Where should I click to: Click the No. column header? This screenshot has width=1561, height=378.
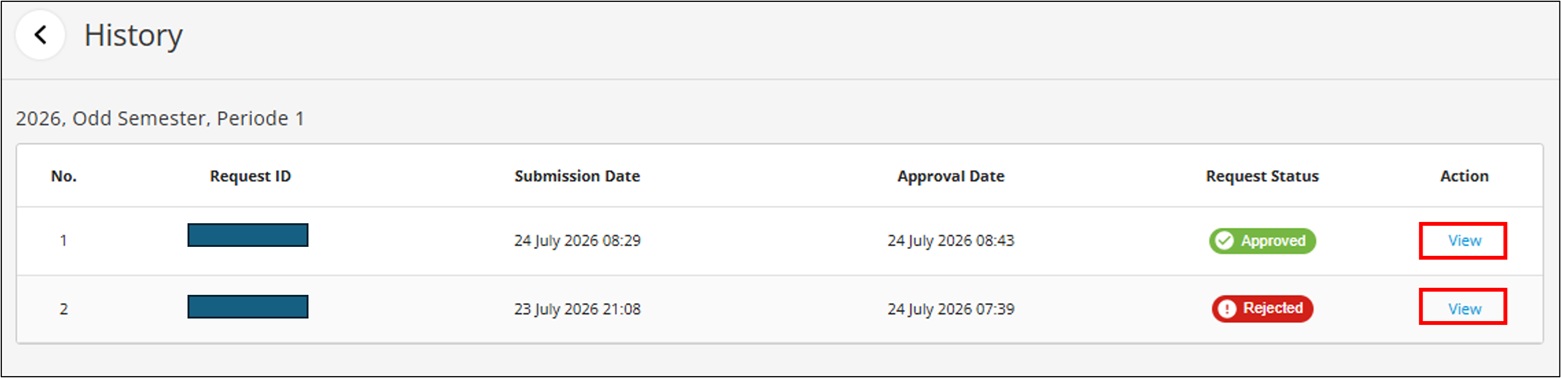click(x=64, y=176)
